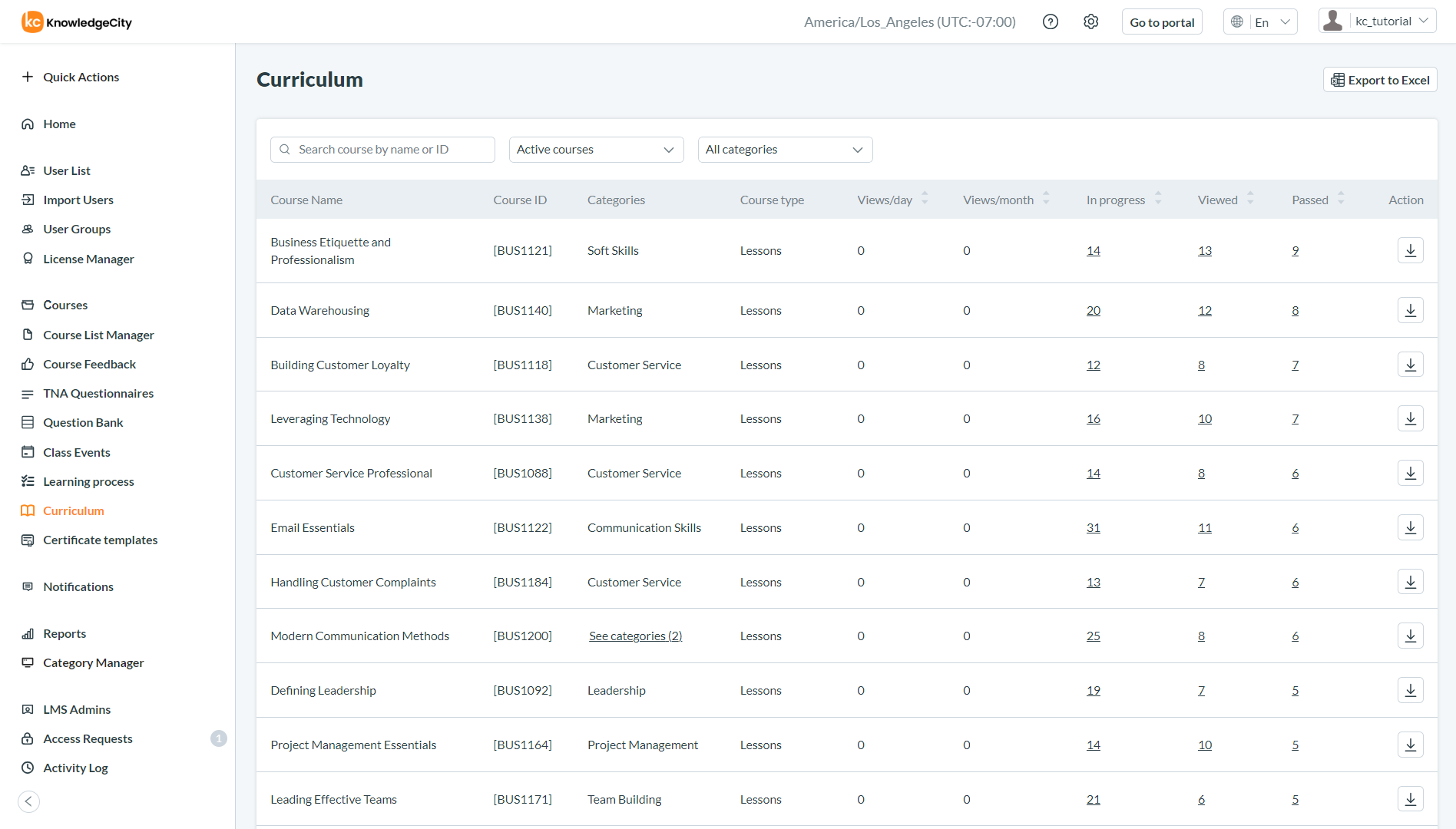Image resolution: width=1456 pixels, height=829 pixels.
Task: Open Access Requests from the sidebar
Action: coord(88,738)
